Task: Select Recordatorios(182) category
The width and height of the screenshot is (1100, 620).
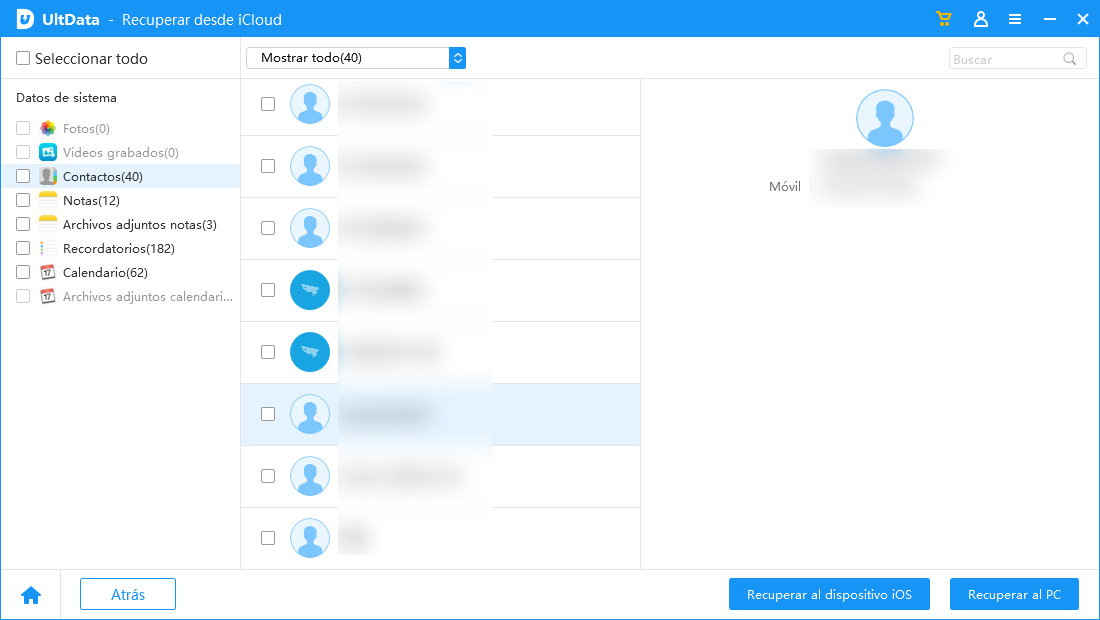Action: 119,248
